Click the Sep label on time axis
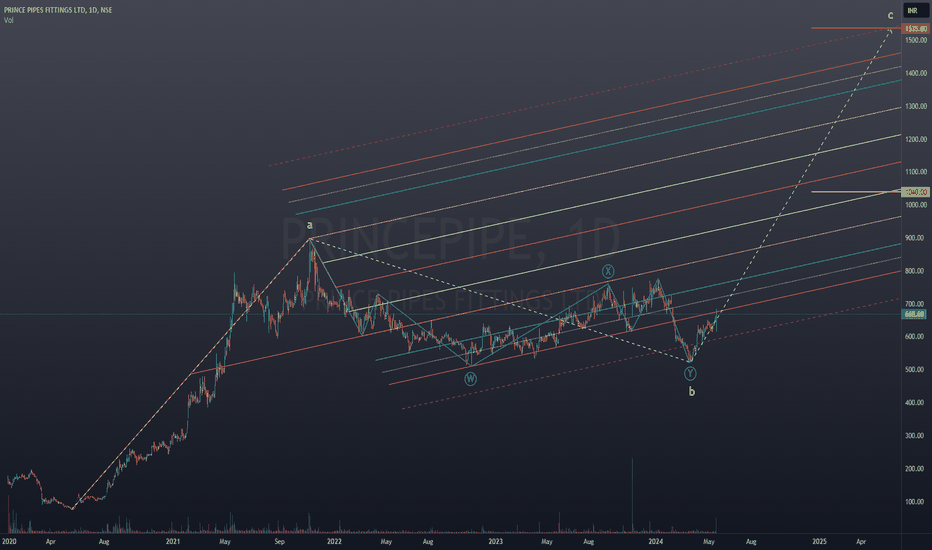Viewport: 932px width, 550px height. (279, 542)
